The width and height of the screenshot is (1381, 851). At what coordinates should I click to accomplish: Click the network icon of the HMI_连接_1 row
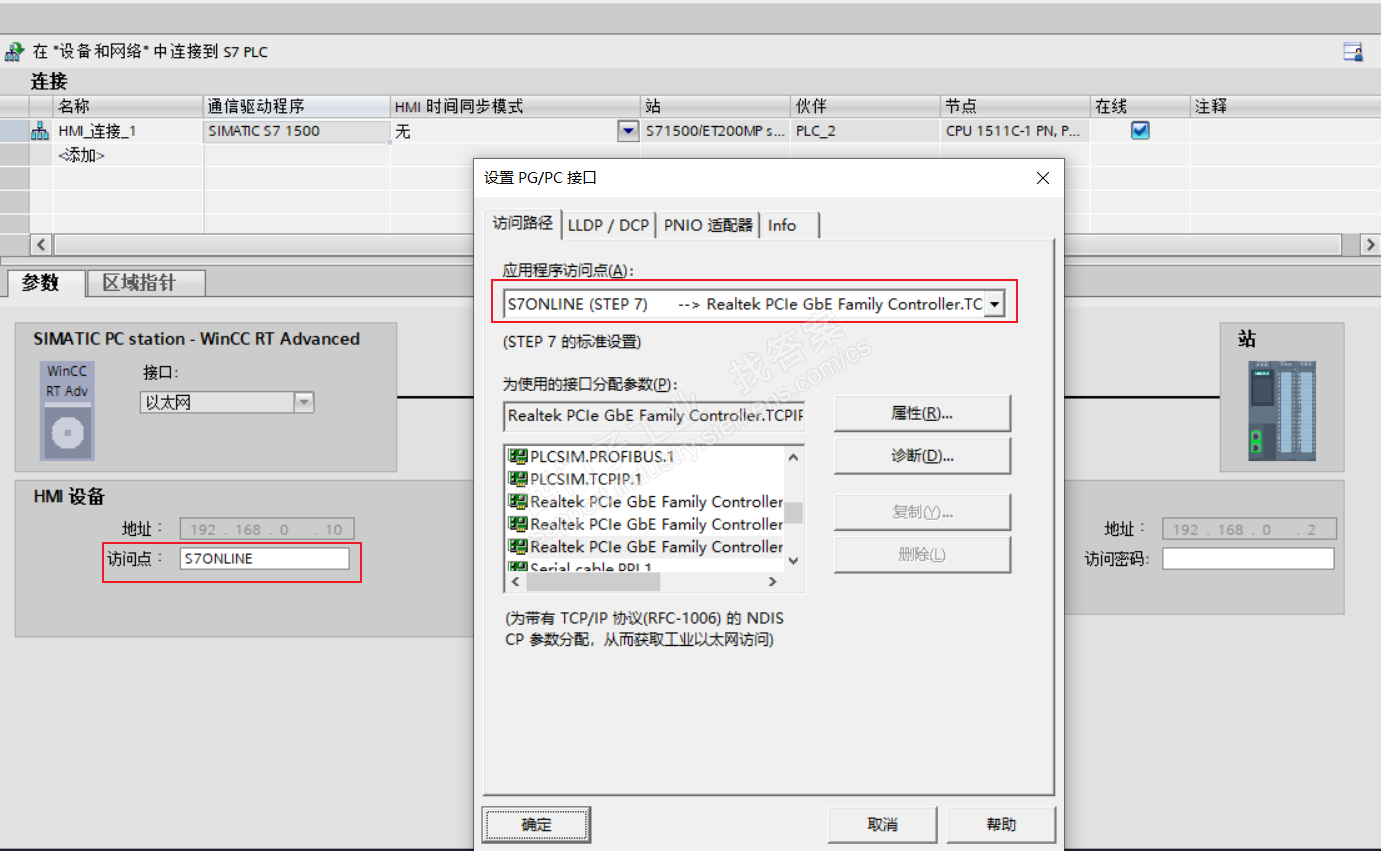pos(40,131)
